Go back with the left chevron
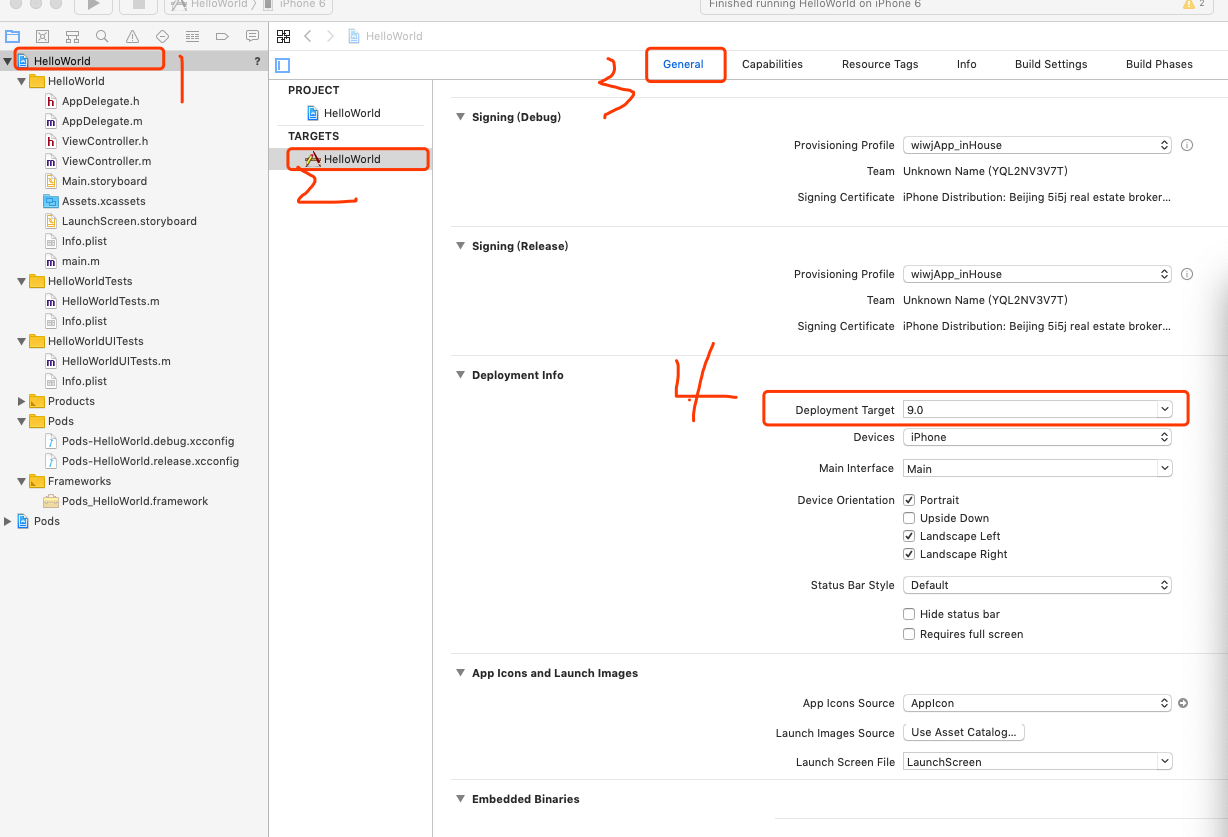 (307, 36)
